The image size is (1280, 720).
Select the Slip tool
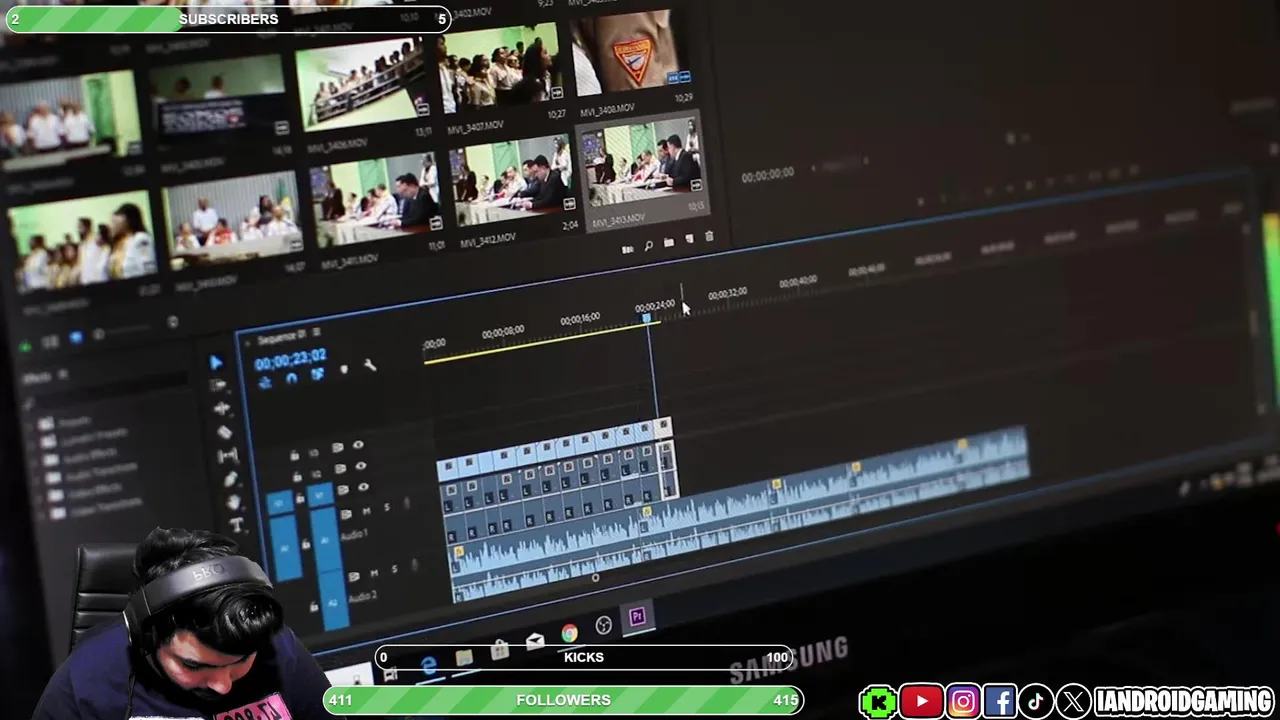(x=228, y=456)
